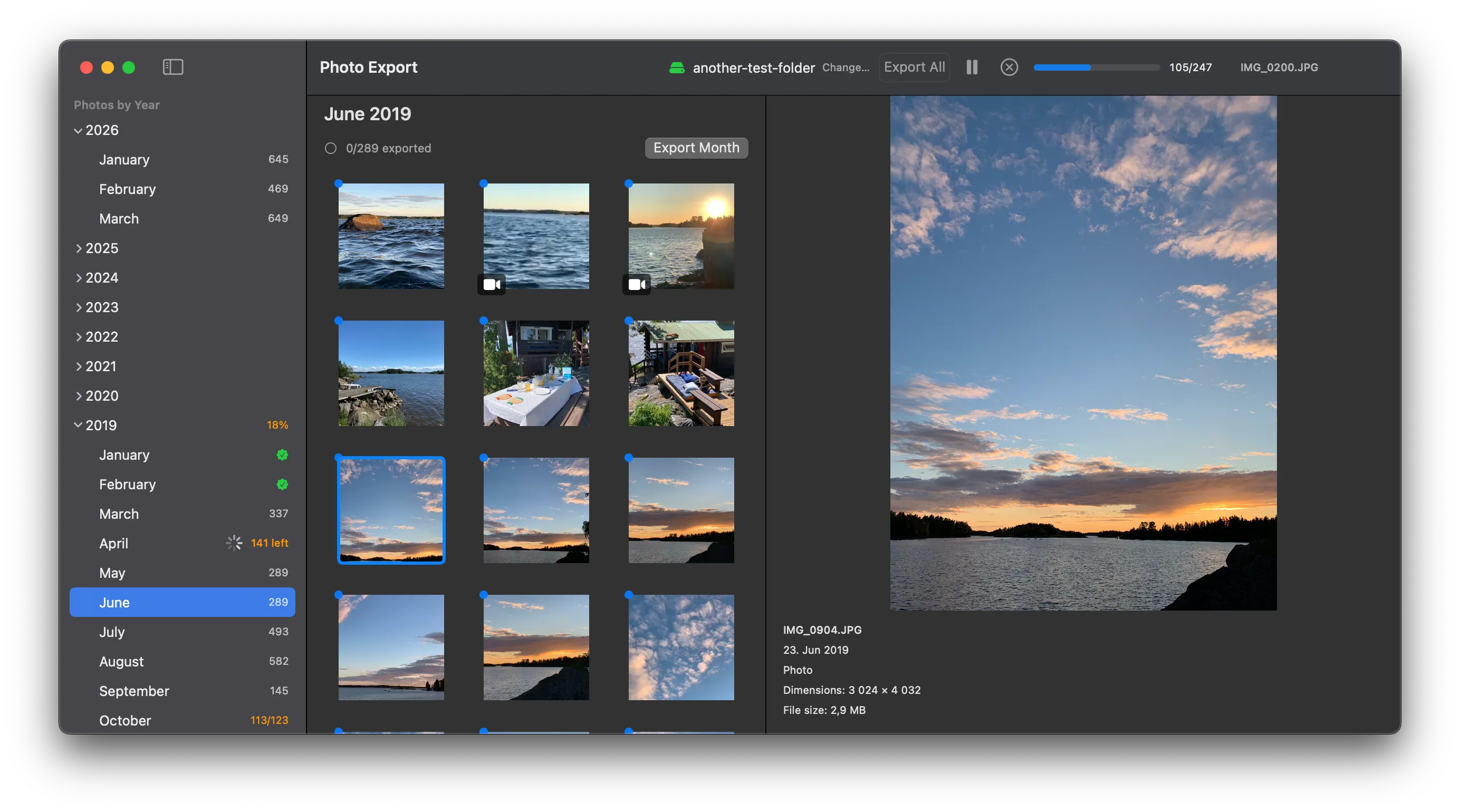
Task: Click the green checkmark next to January 2019
Action: click(282, 455)
